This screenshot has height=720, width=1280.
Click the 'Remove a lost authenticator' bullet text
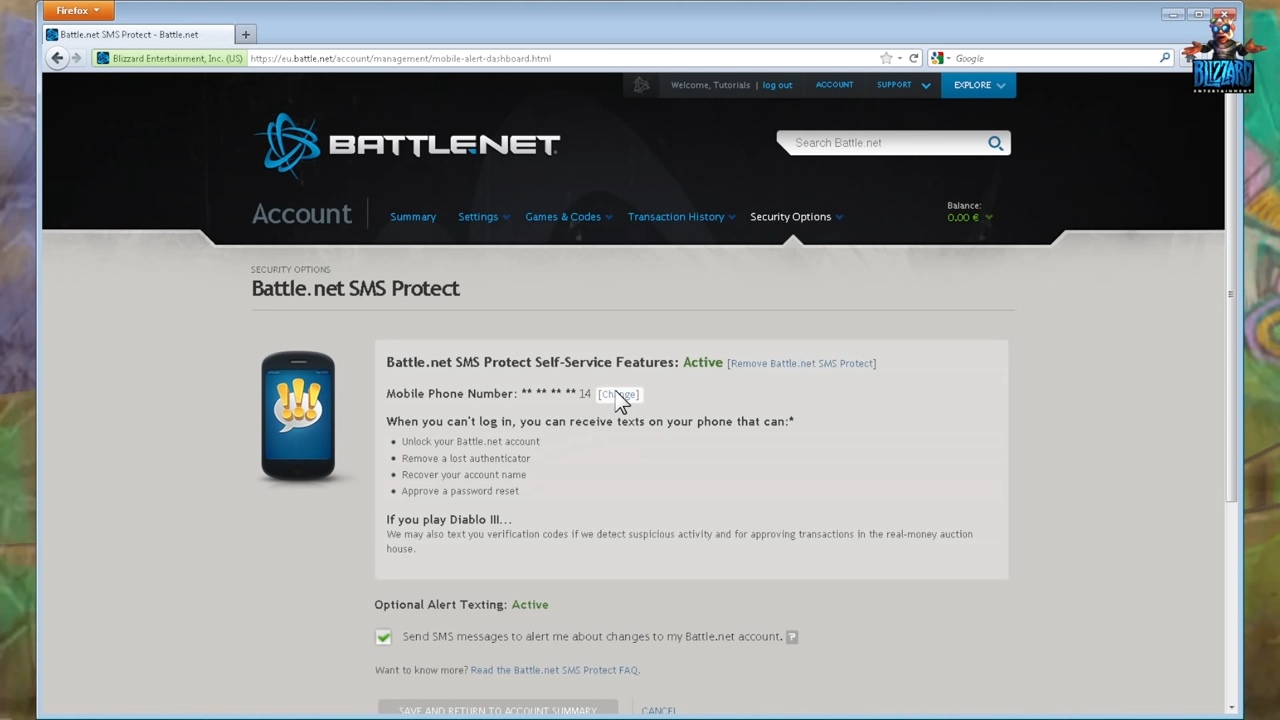[x=466, y=458]
